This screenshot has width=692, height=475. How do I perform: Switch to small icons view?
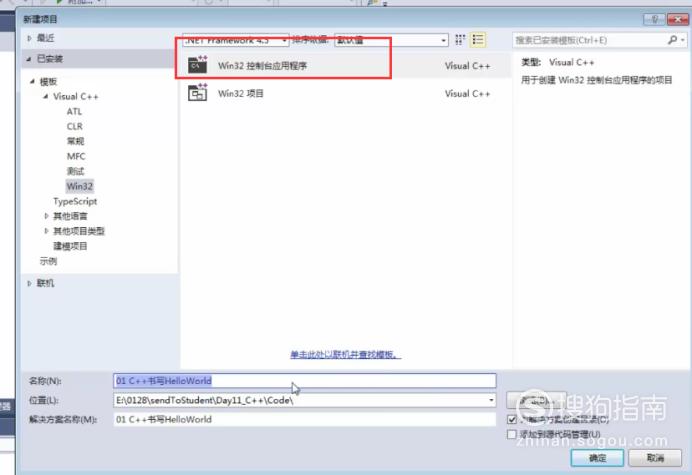click(x=460, y=40)
